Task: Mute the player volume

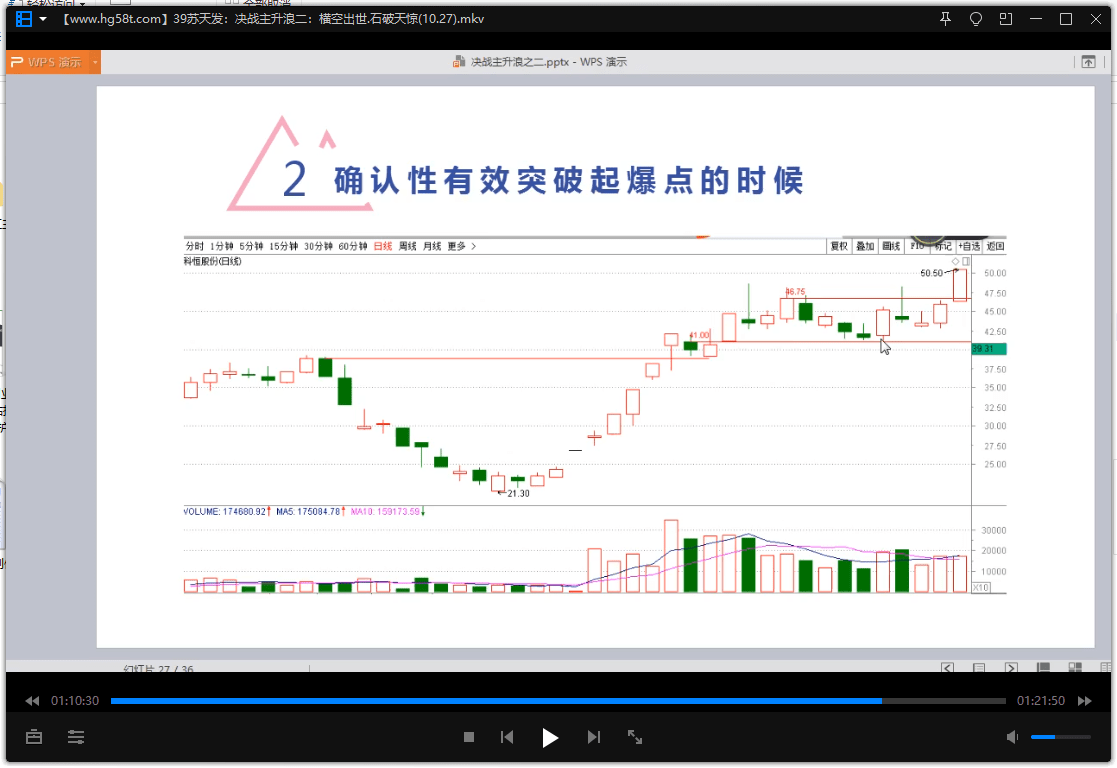Action: click(1012, 737)
